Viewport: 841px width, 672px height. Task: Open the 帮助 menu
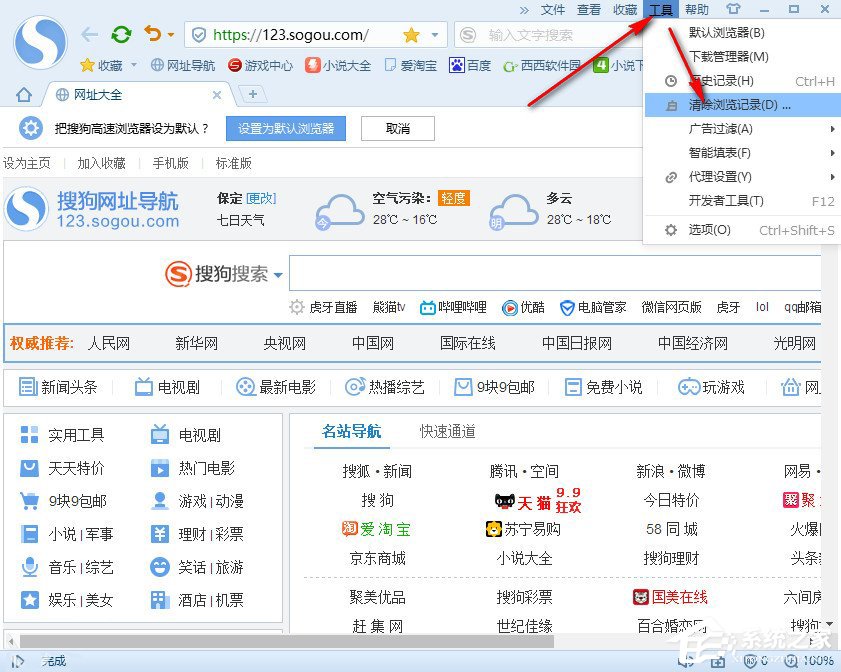[697, 10]
